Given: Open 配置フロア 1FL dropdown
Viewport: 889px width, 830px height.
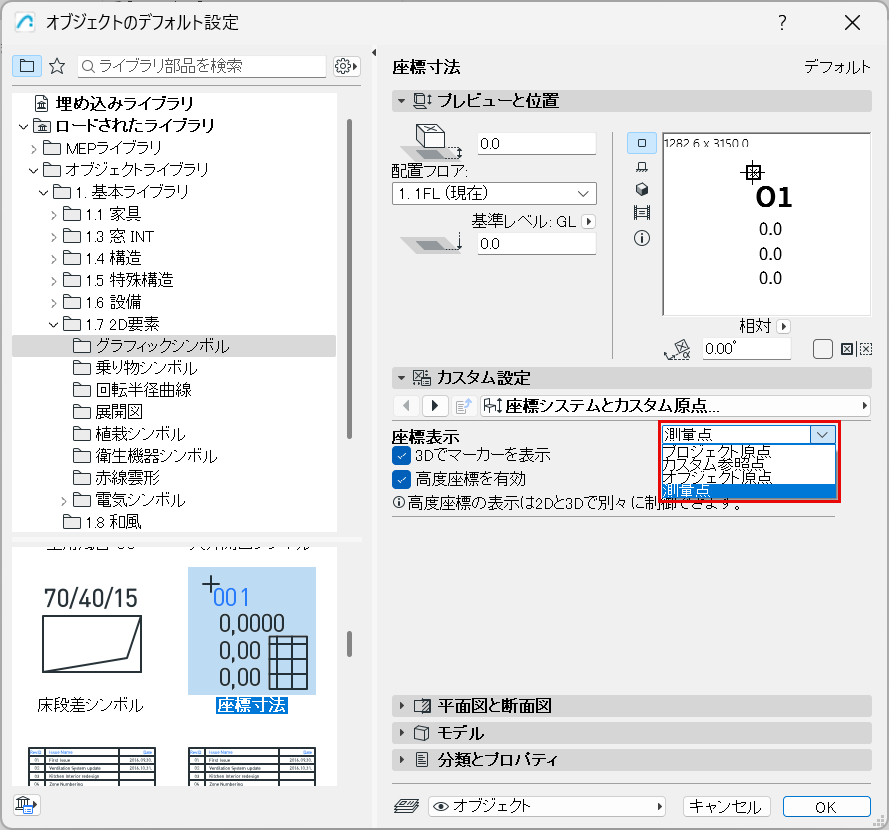Looking at the screenshot, I should pos(494,193).
